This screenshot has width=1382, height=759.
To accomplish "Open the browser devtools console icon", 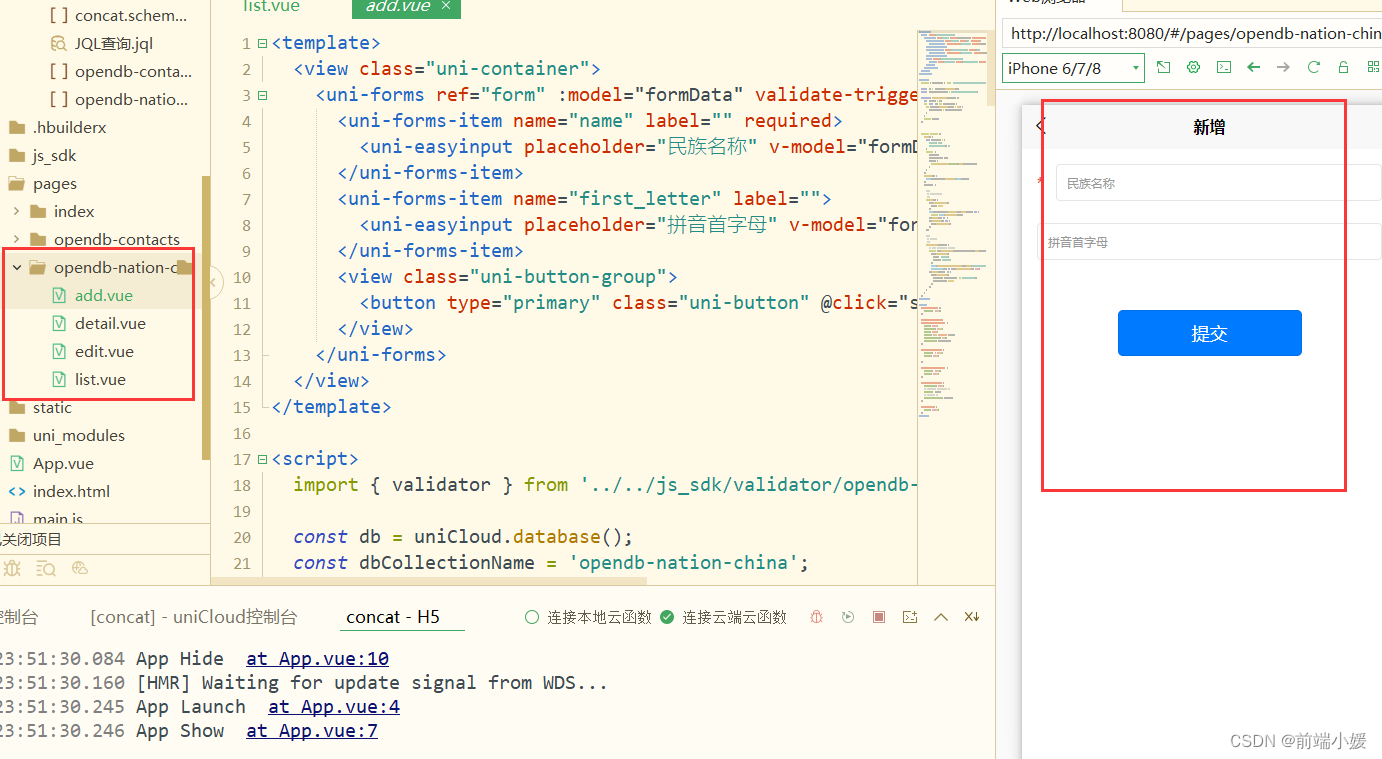I will point(1223,67).
